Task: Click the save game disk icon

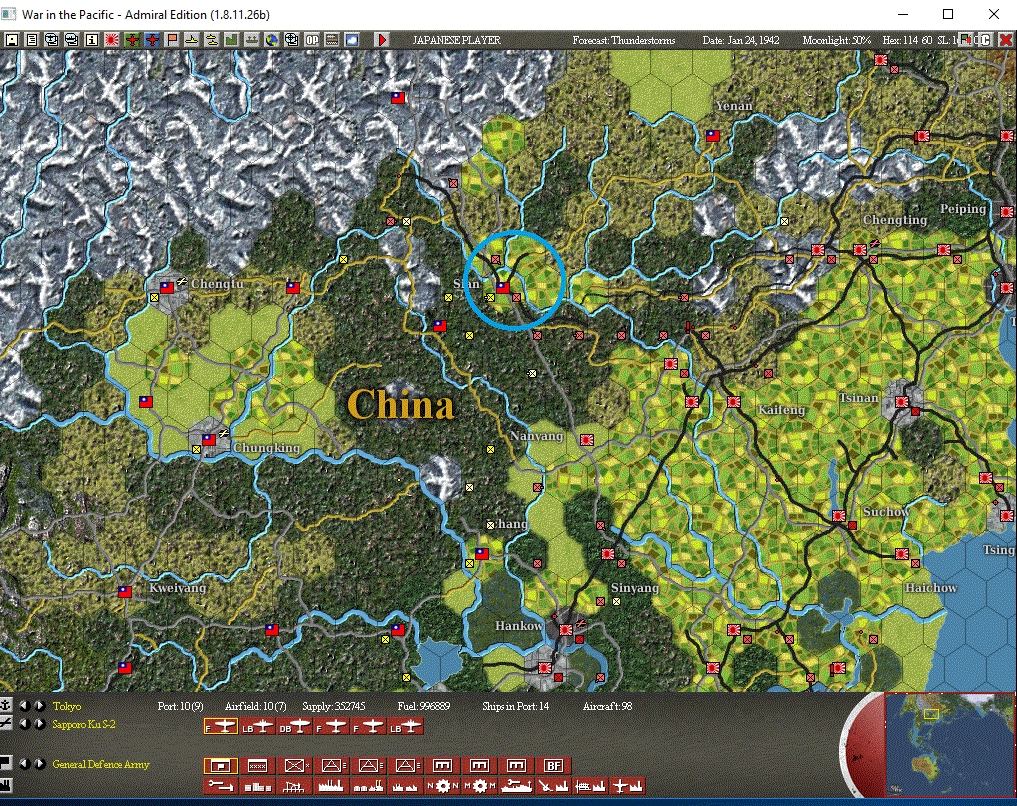Action: [12, 40]
